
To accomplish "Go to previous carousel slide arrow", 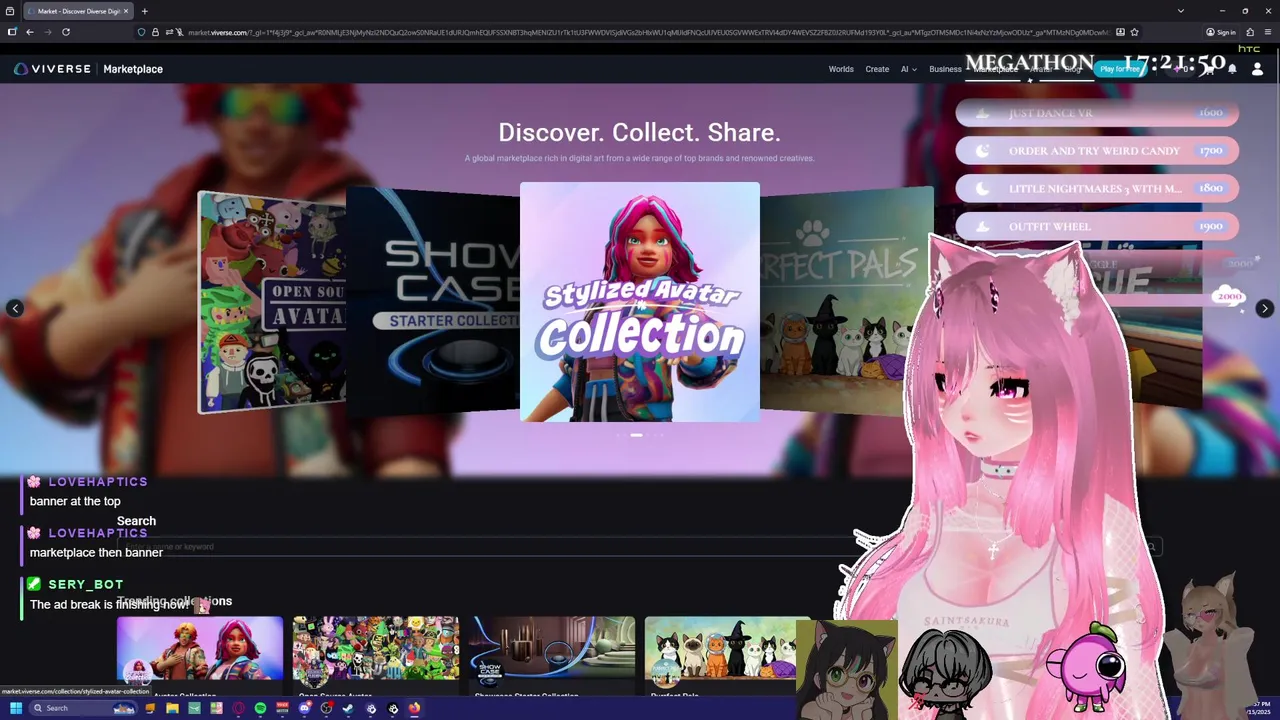I will tap(15, 308).
